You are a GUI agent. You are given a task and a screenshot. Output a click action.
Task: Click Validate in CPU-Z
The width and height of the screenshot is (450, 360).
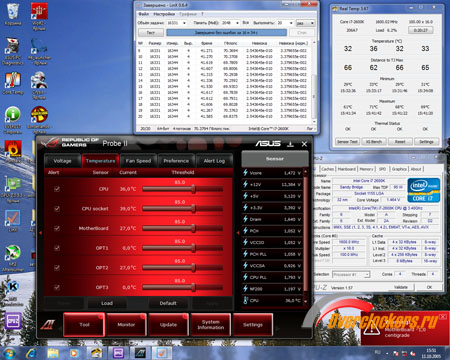pyautogui.click(x=401, y=287)
